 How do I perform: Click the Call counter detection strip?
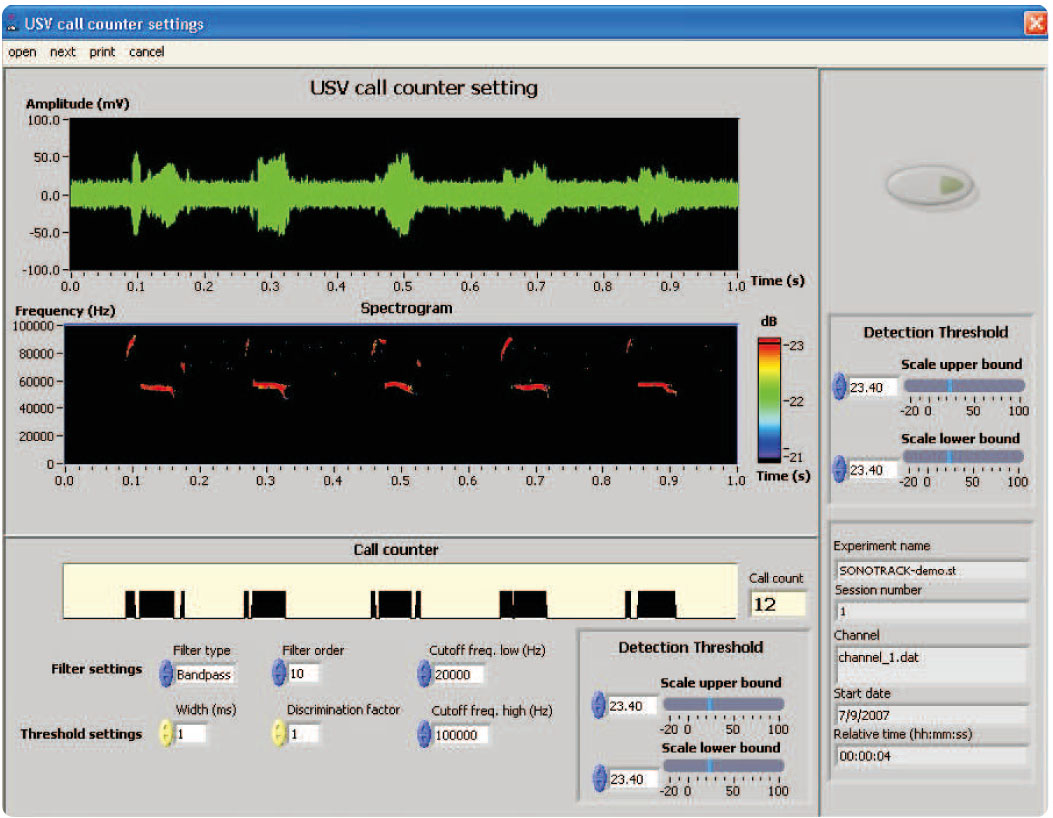coord(400,591)
